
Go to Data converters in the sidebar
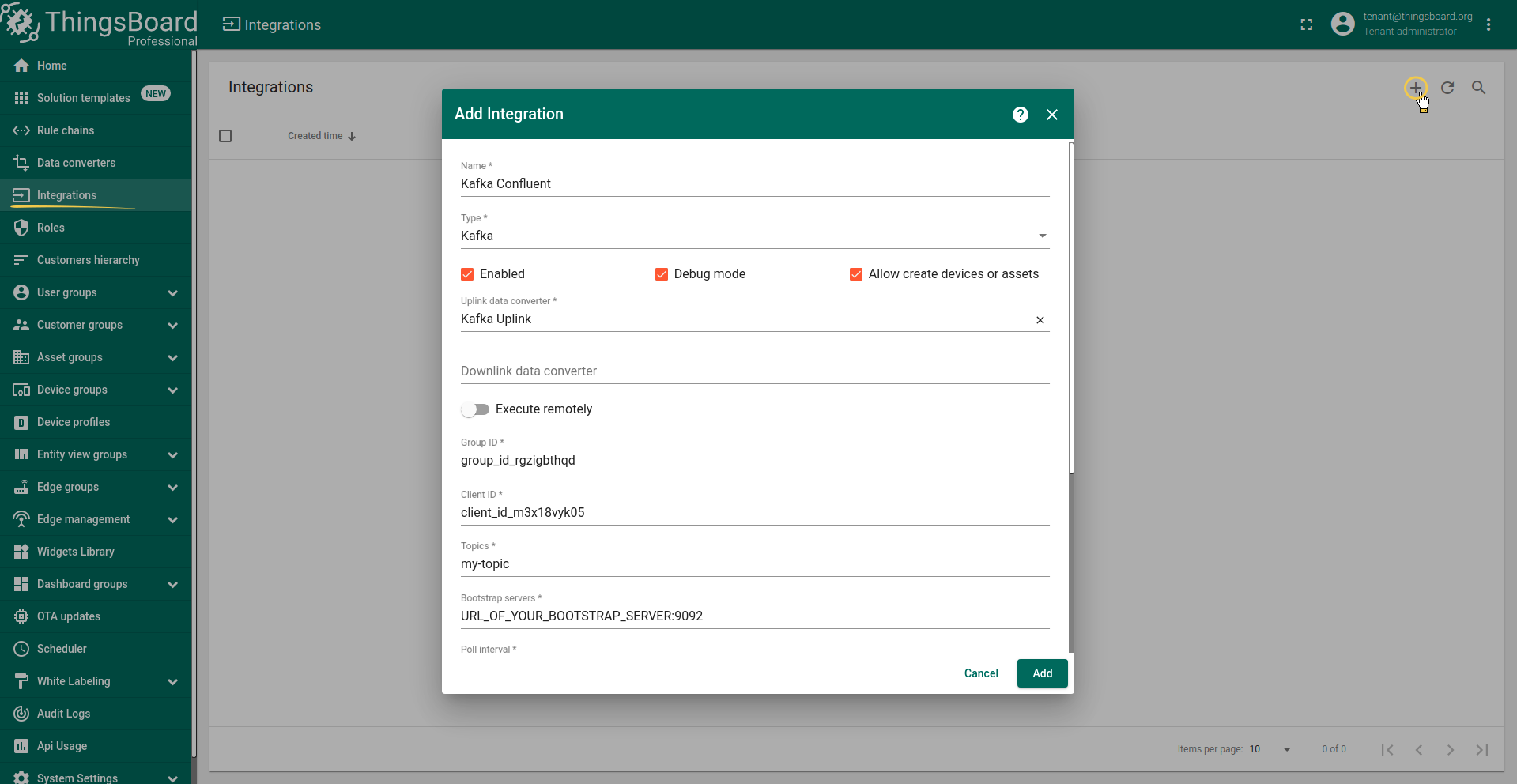[x=76, y=163]
